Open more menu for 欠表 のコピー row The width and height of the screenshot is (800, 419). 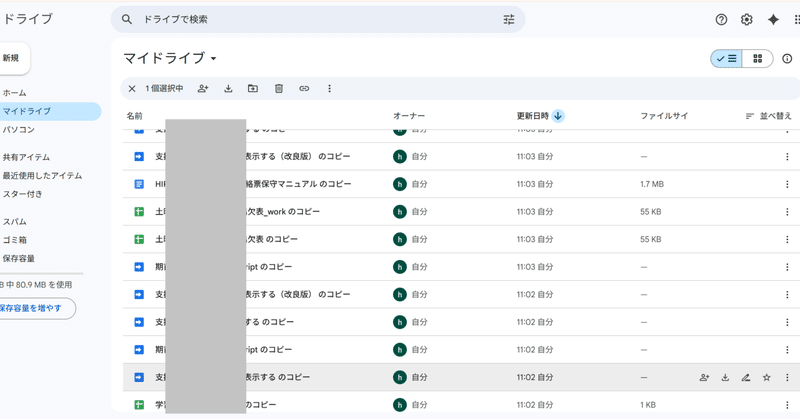click(787, 239)
